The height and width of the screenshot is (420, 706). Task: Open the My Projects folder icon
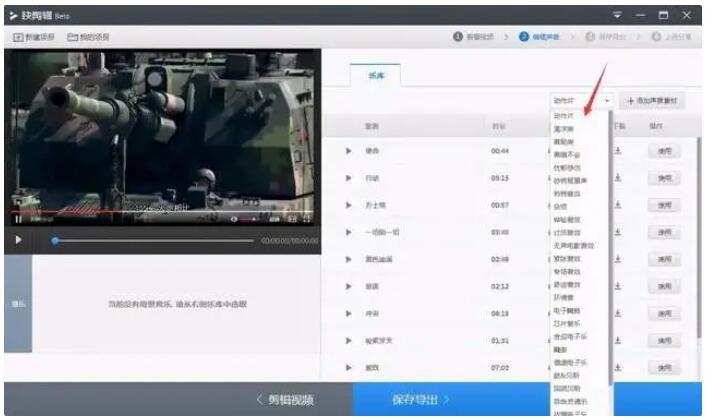point(72,37)
